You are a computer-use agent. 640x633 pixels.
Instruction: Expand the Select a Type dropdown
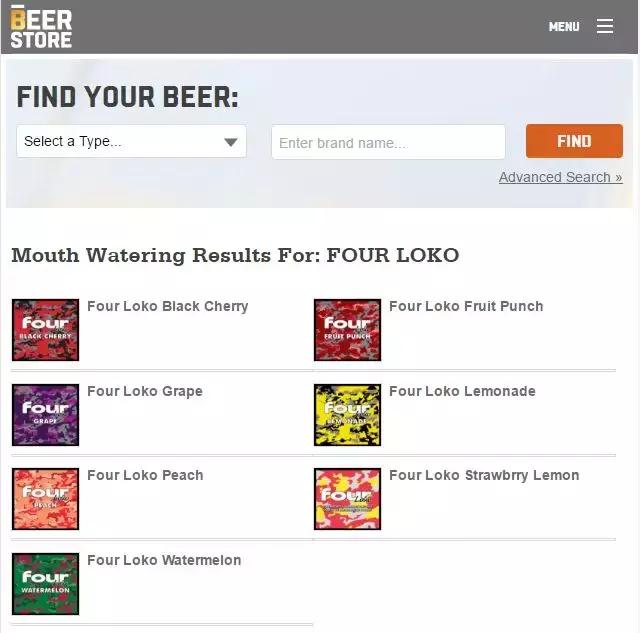(x=131, y=141)
